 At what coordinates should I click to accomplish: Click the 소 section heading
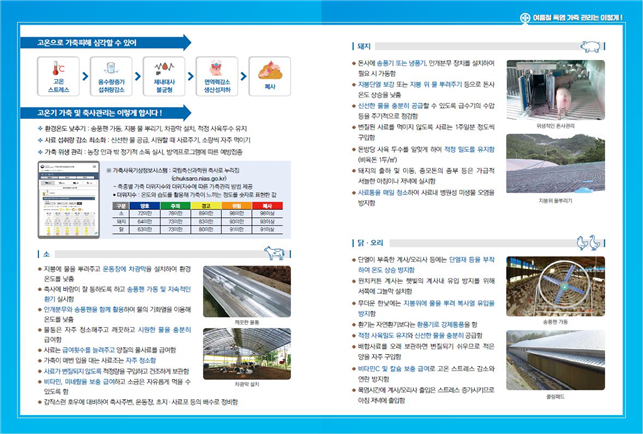click(46, 254)
